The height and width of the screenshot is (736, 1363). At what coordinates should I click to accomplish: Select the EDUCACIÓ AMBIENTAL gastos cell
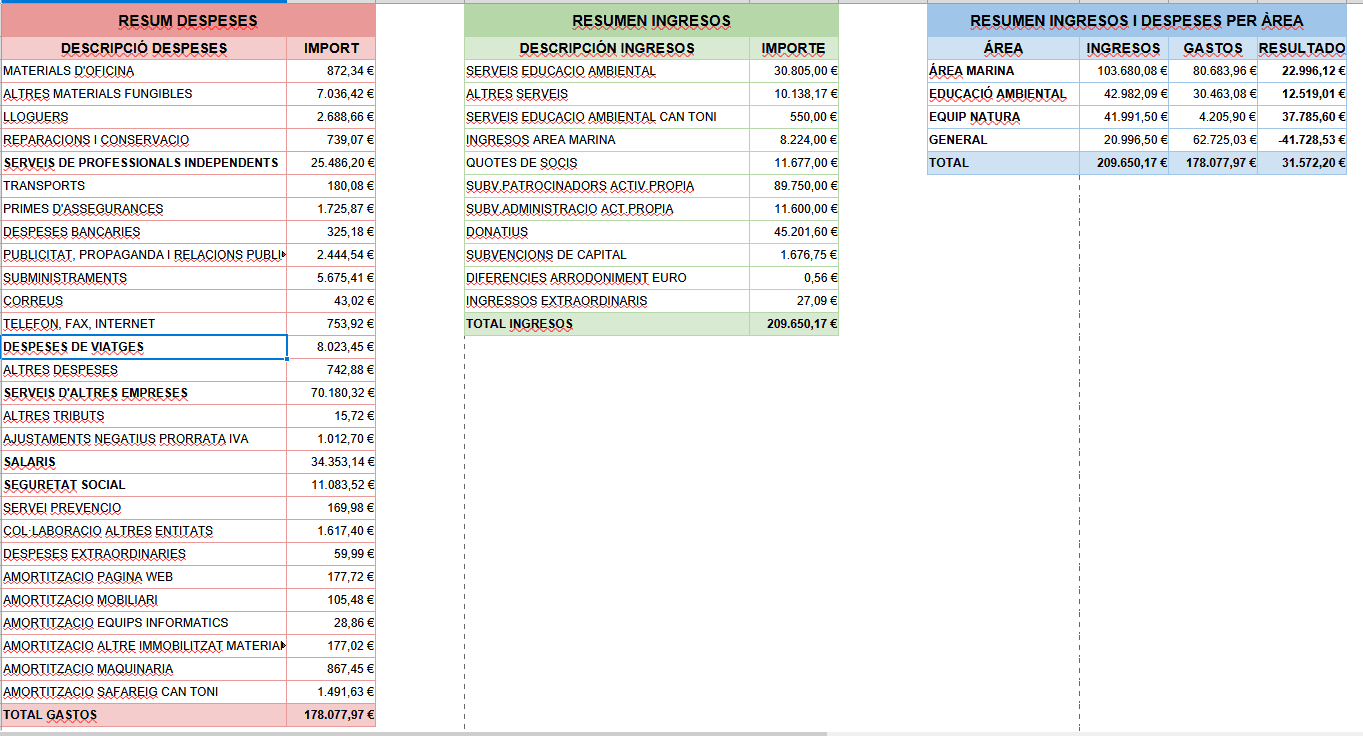point(1213,94)
